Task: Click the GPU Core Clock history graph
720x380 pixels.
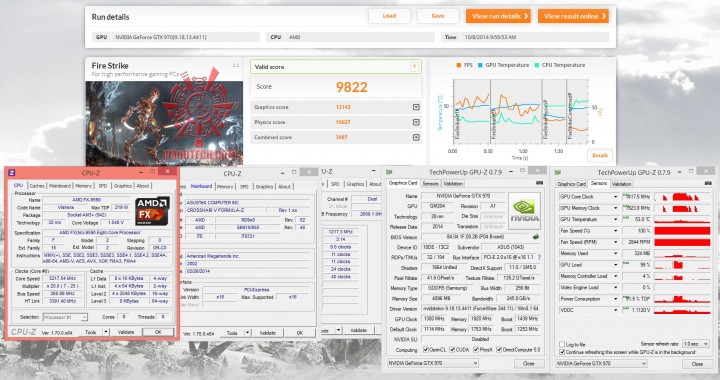Action: click(682, 196)
